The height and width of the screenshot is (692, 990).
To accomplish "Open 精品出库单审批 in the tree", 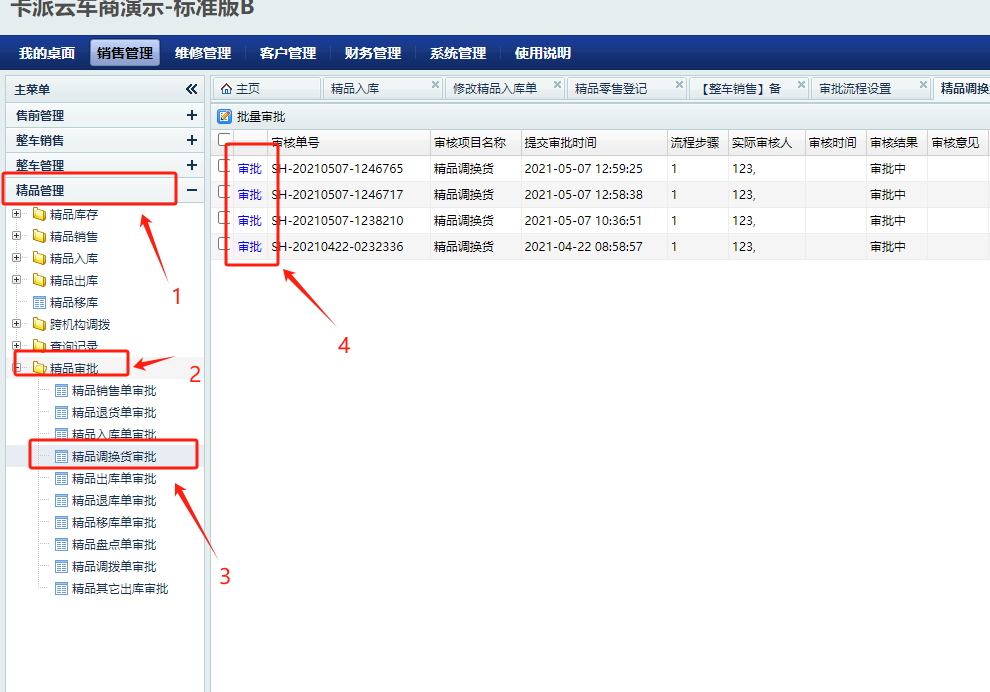I will pos(114,479).
